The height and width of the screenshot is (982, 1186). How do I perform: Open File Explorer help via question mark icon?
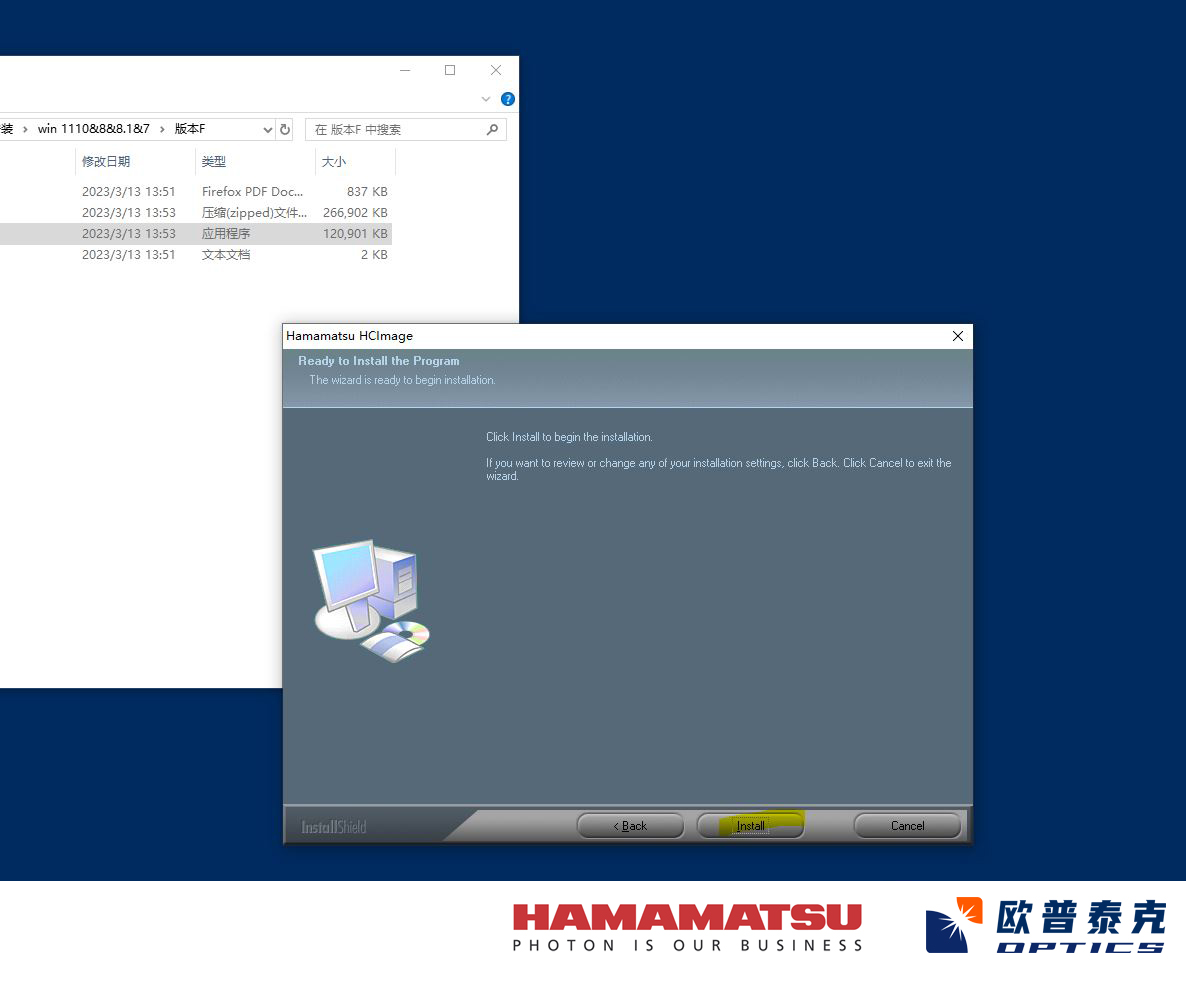[508, 99]
